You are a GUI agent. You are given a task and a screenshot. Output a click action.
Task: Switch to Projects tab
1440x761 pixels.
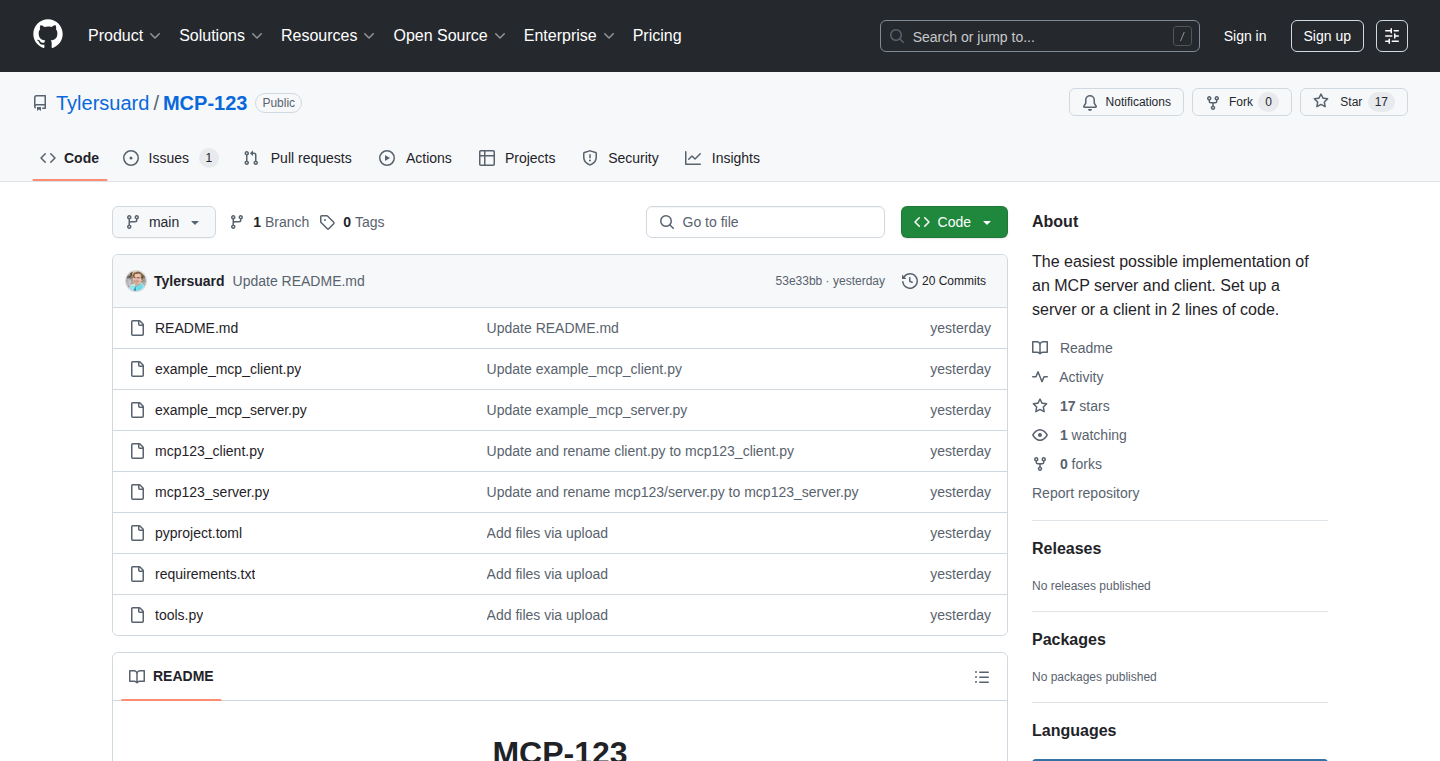pos(517,158)
